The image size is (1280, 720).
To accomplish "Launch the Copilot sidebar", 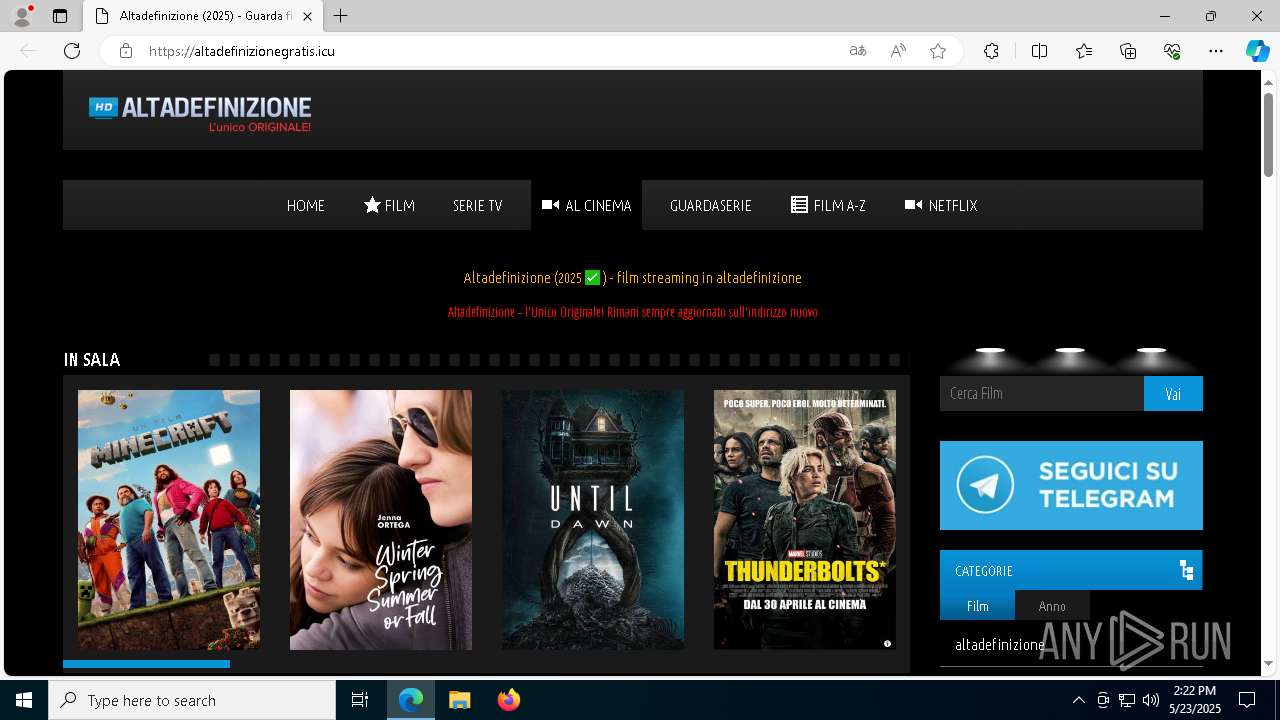I will coord(1257,51).
